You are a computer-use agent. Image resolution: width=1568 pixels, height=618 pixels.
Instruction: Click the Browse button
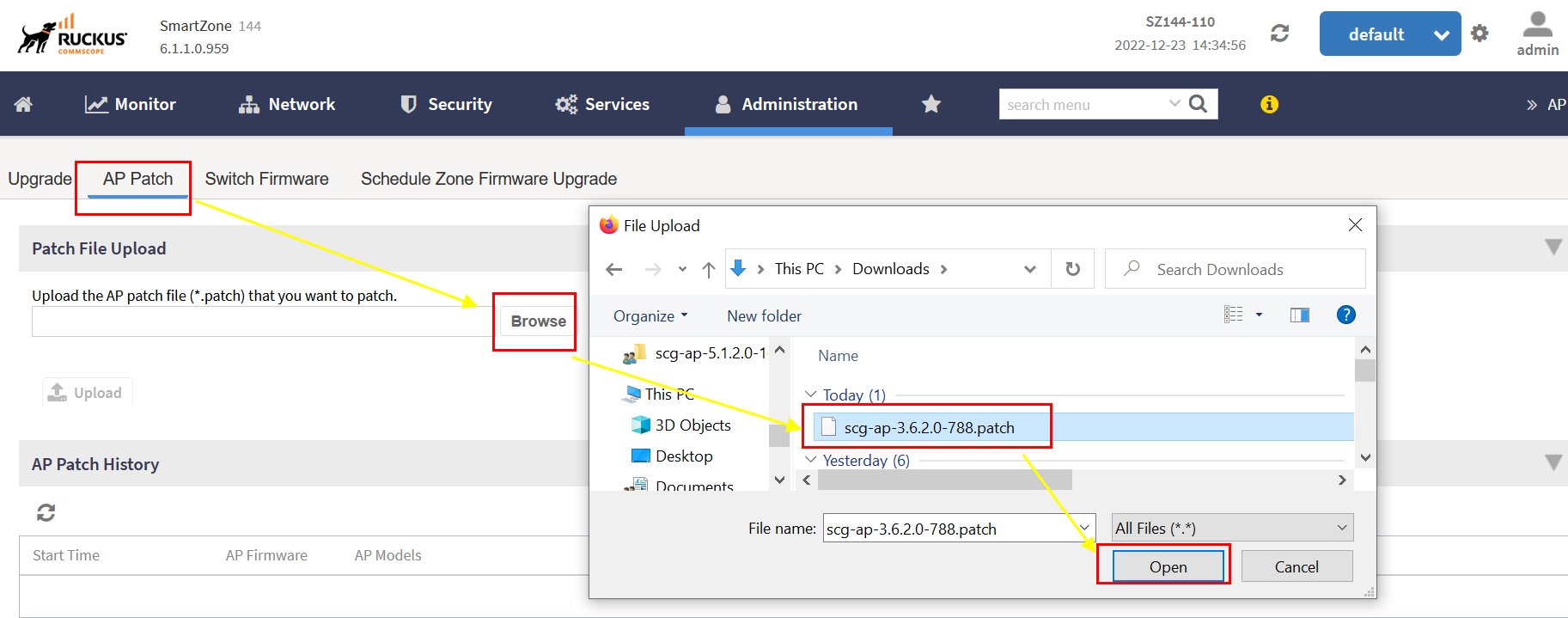[x=539, y=321]
